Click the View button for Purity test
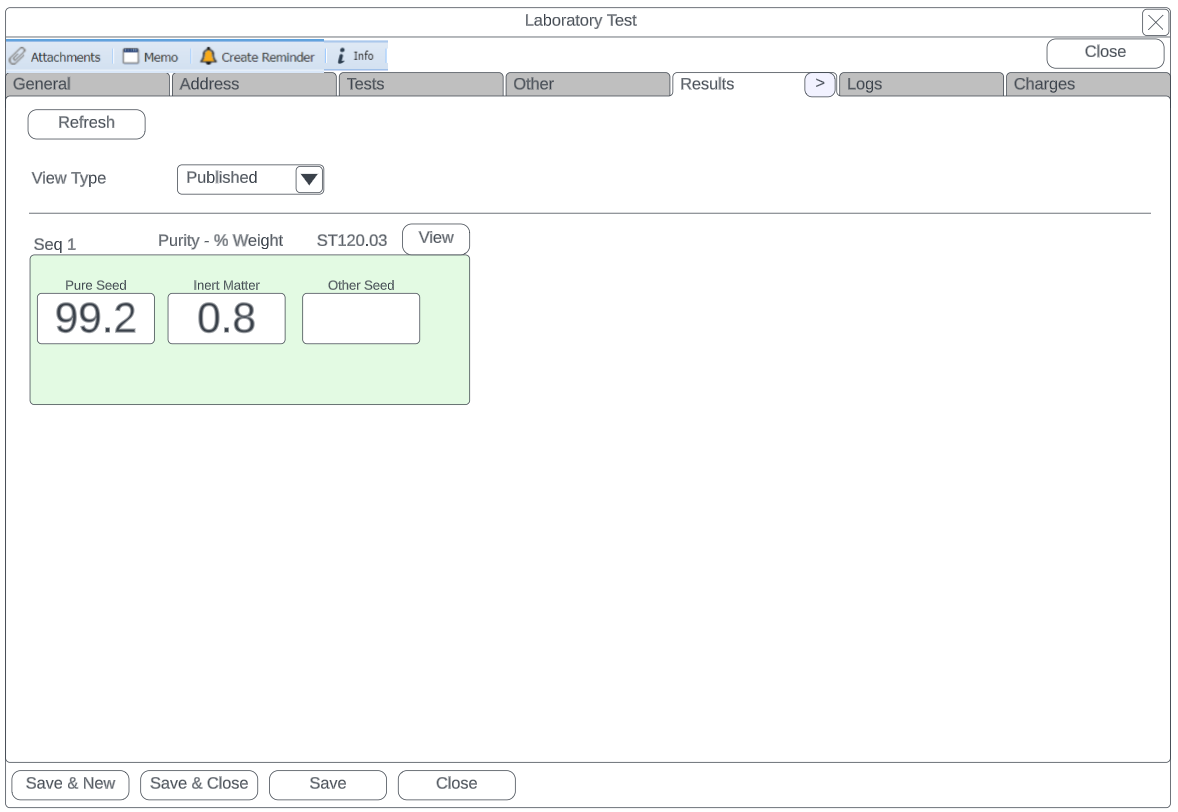The width and height of the screenshot is (1178, 812). 435,239
